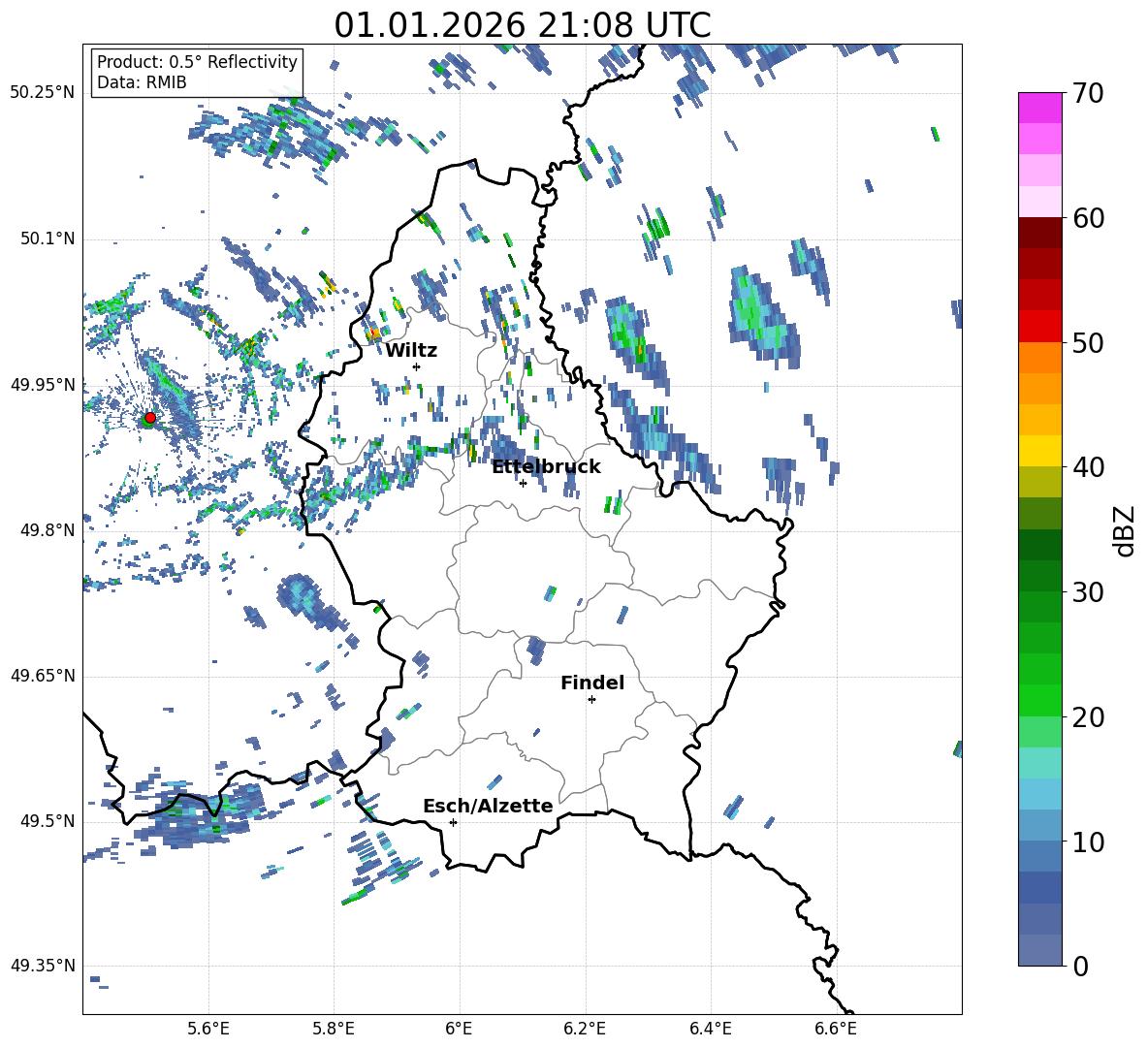This screenshot has height=1048, width=1148.
Task: Click the Wiltz station cross marker
Action: (x=417, y=366)
